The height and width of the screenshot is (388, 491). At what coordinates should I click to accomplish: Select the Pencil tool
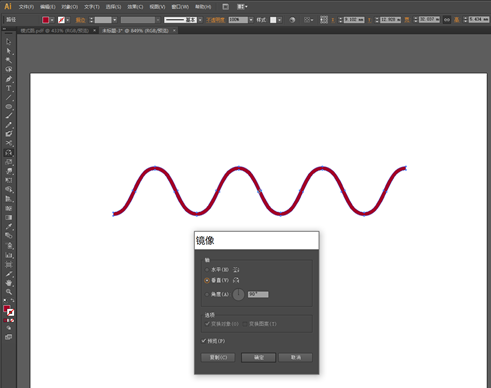pos(9,125)
